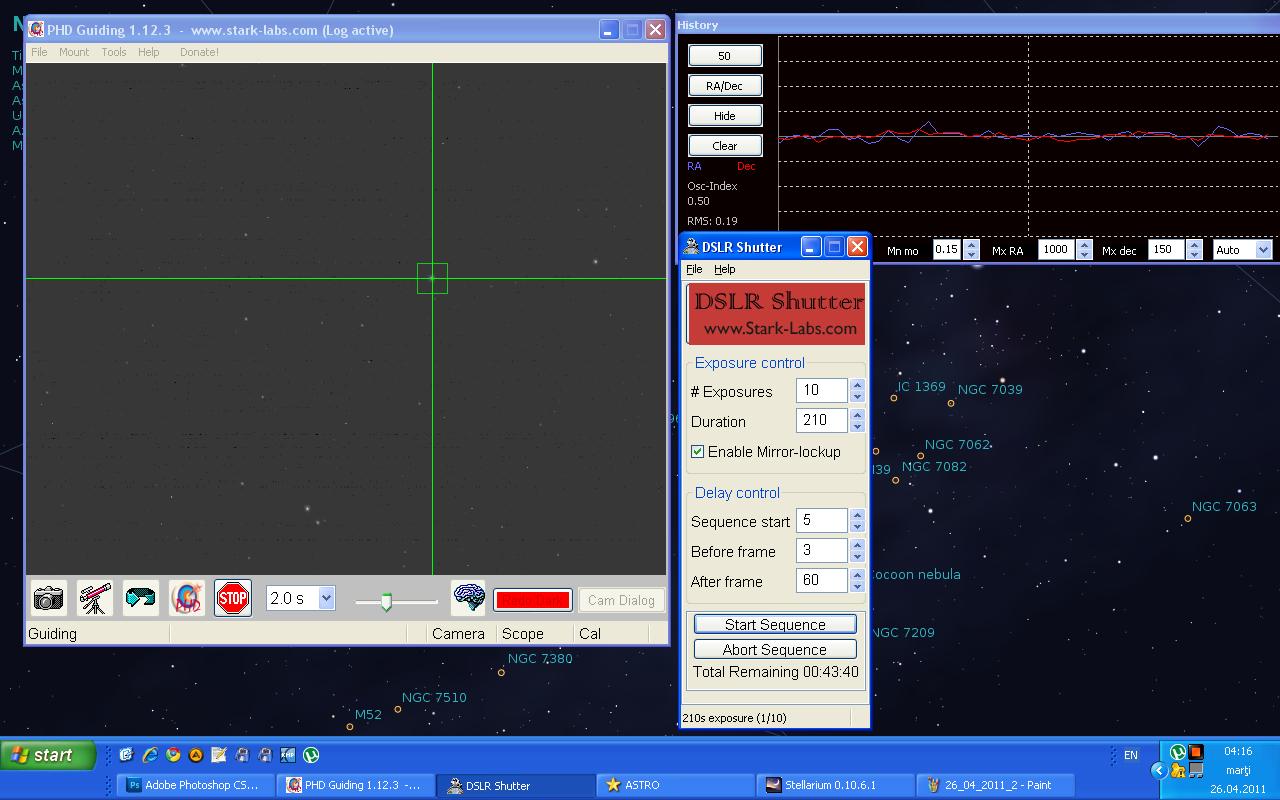Open the PHD Guiding Help menu
The height and width of the screenshot is (800, 1280).
pyautogui.click(x=149, y=52)
